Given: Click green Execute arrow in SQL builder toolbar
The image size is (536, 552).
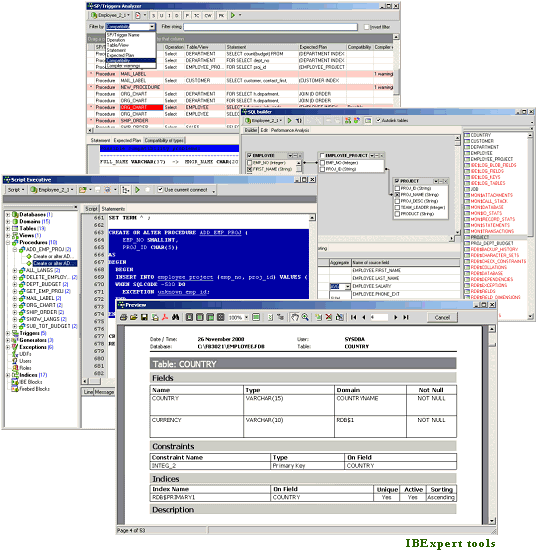Looking at the screenshot, I should coord(289,121).
